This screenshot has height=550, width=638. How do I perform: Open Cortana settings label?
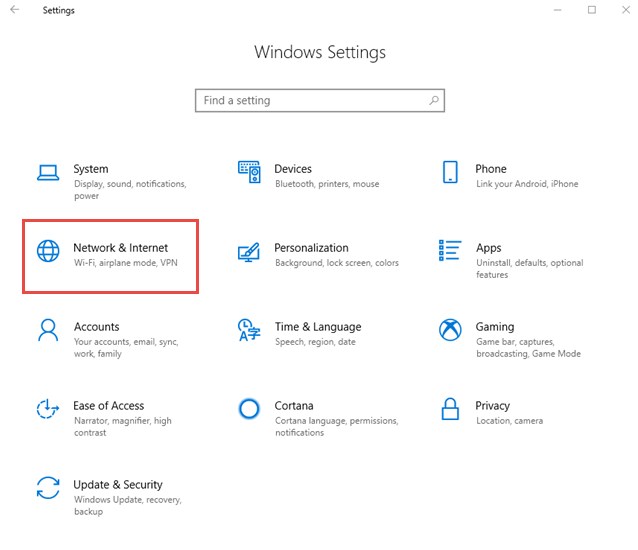[294, 406]
